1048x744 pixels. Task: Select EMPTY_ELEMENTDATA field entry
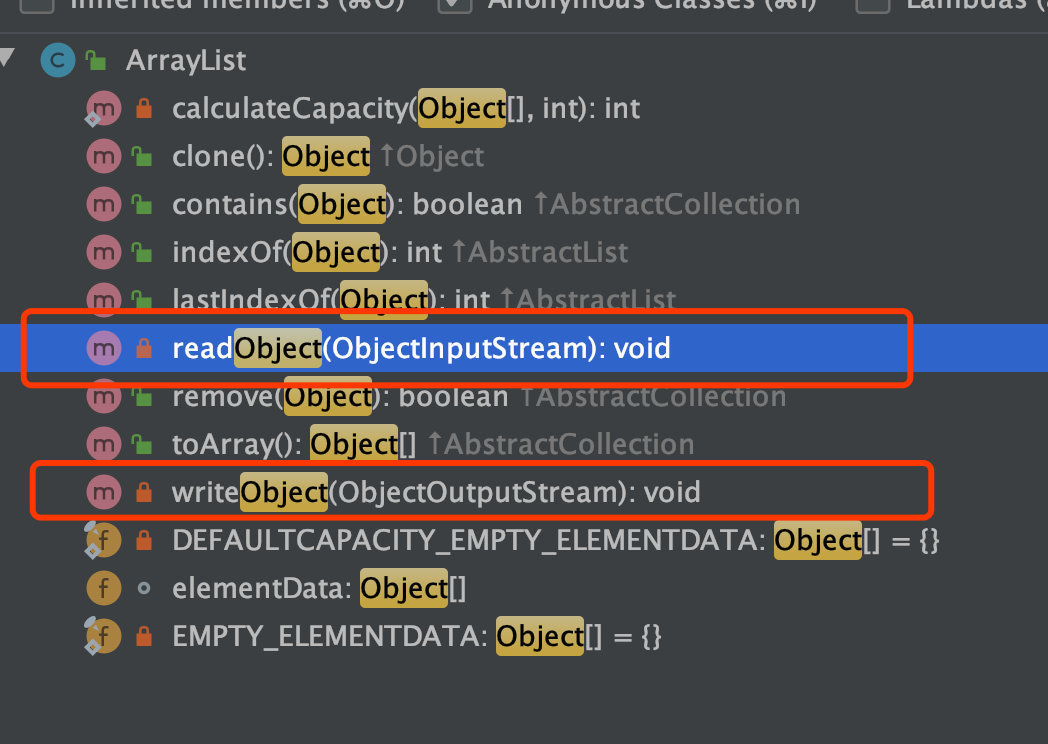point(417,636)
